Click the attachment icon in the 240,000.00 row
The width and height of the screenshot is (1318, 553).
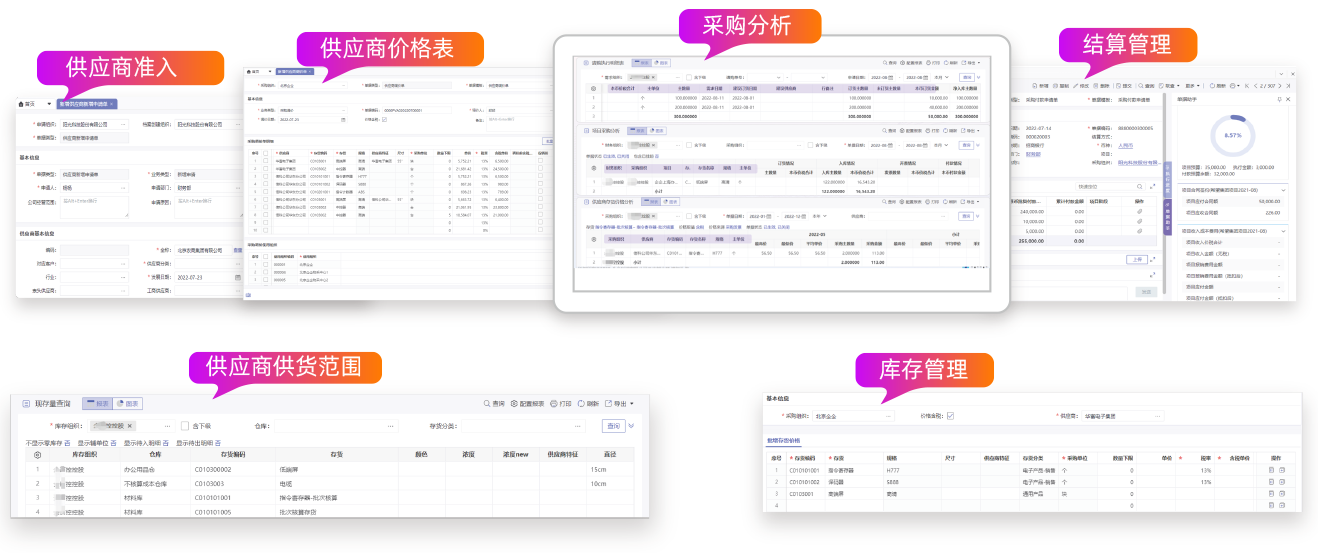coord(1138,212)
